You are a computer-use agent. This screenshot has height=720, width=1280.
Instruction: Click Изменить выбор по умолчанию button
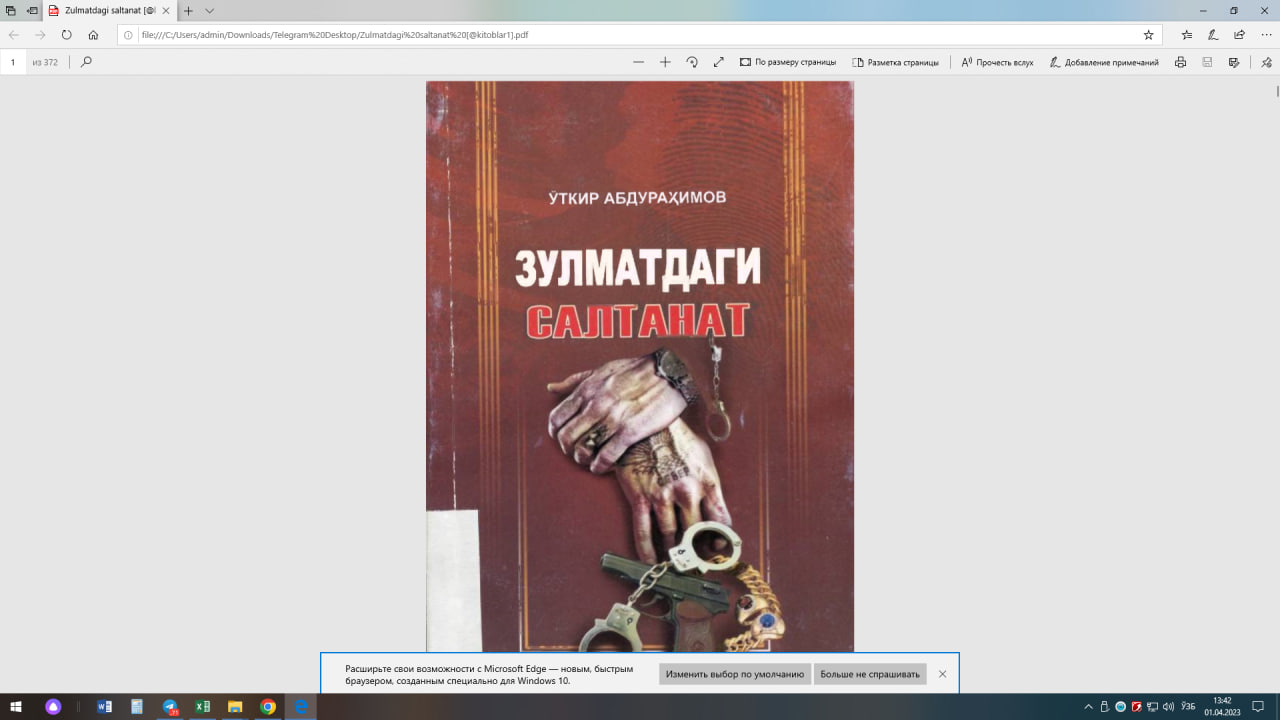(734, 674)
